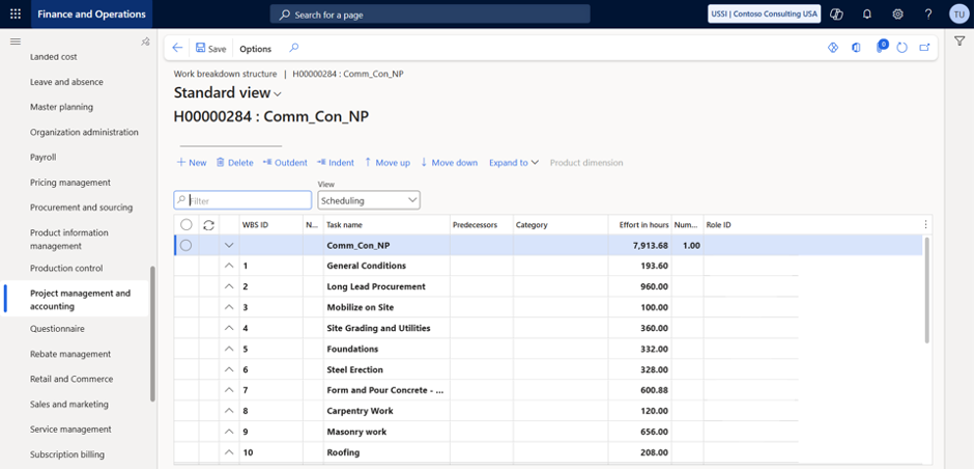Open the Scheduling view dropdown
The width and height of the screenshot is (977, 470).
pos(369,200)
